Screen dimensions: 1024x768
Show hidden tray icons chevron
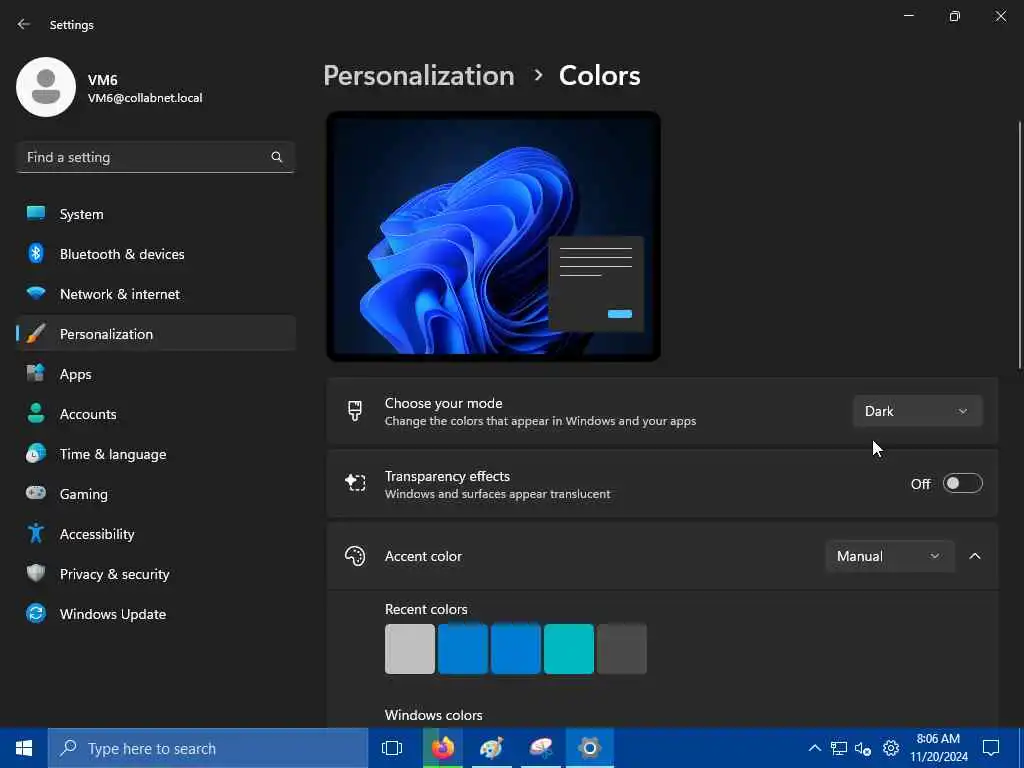coord(814,748)
